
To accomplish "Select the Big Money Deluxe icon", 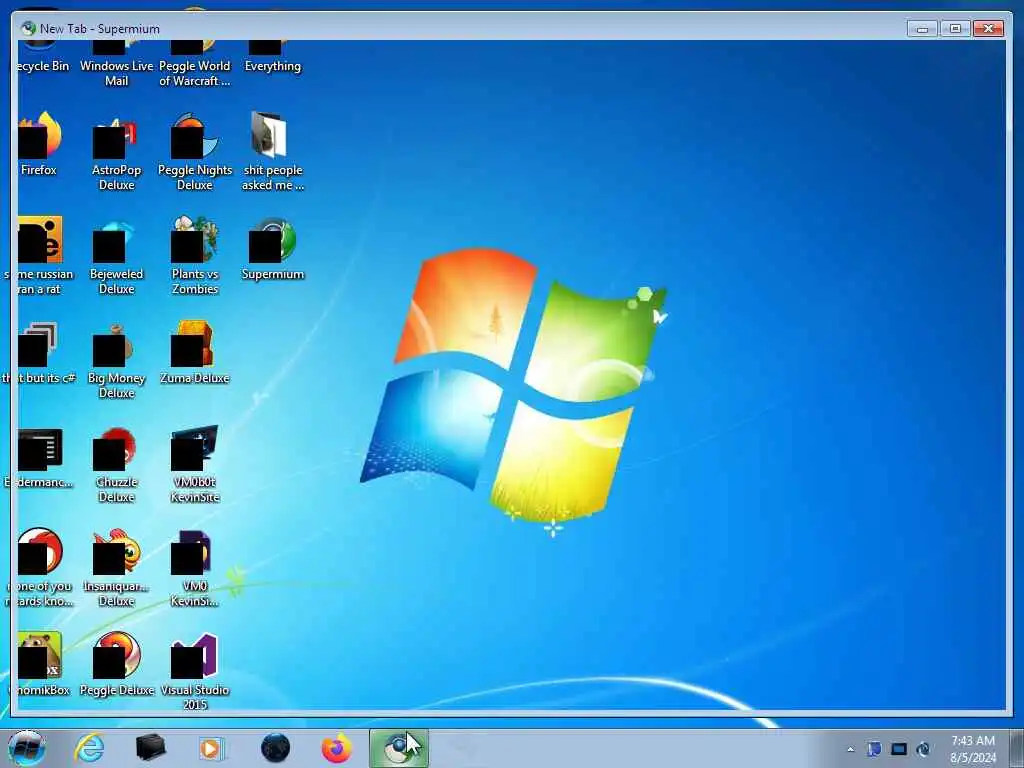I will (x=116, y=360).
